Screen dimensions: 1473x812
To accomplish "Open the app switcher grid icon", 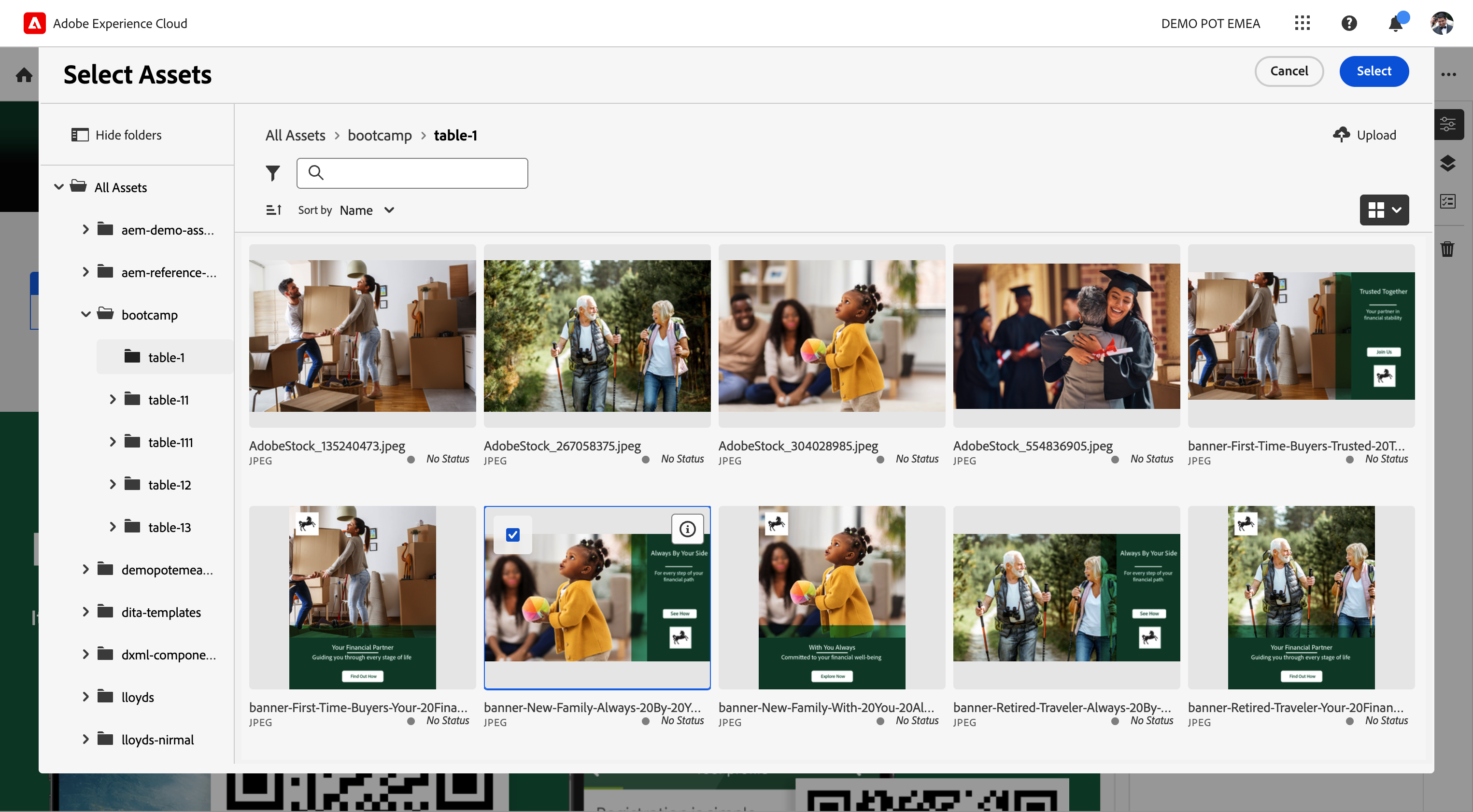I will [x=1302, y=24].
